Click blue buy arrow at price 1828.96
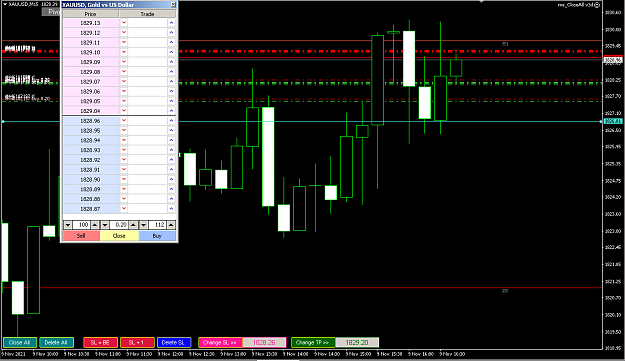This screenshot has width=625, height=361. [171, 120]
